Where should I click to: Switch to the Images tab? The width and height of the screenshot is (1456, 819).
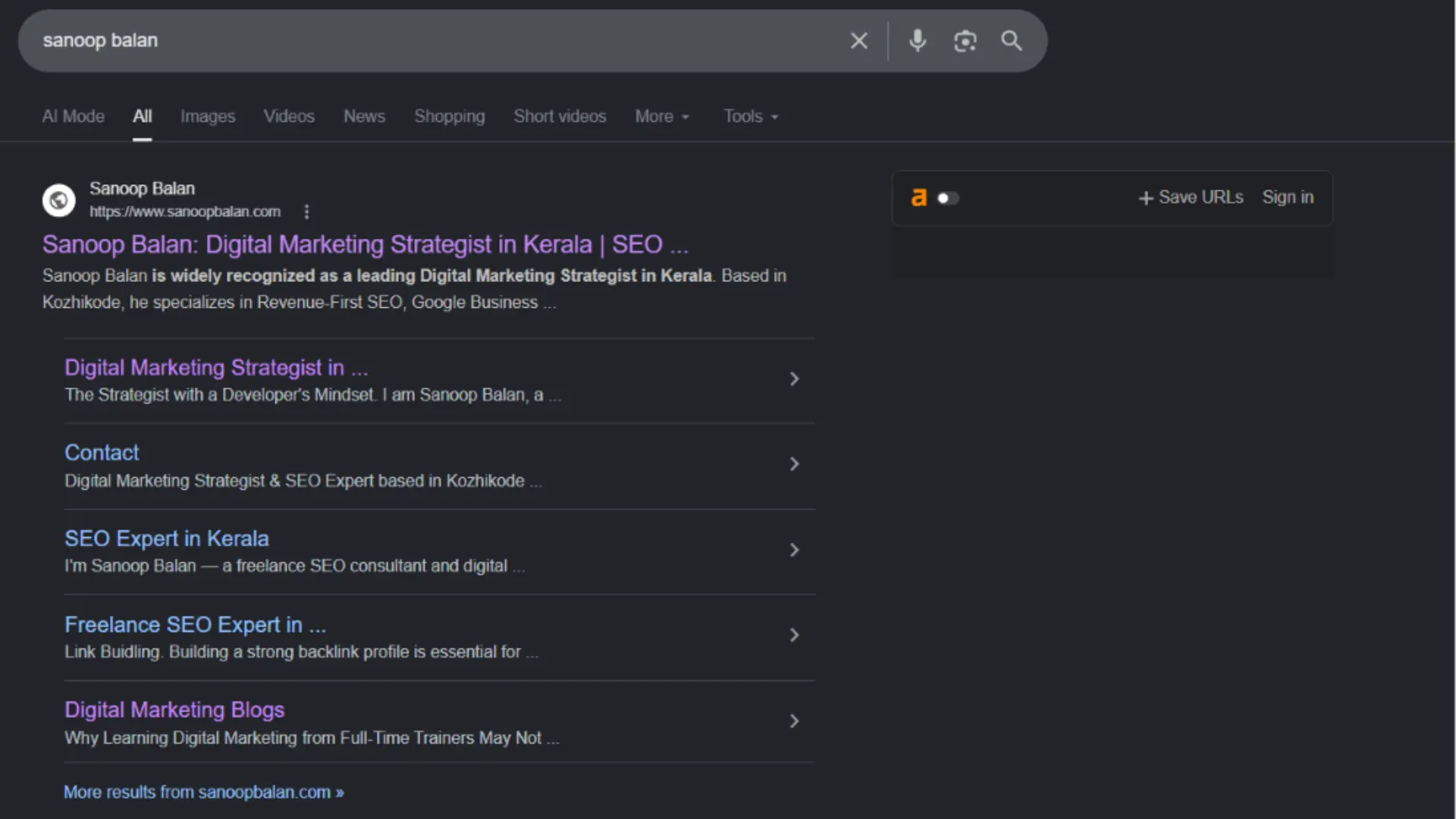pyautogui.click(x=208, y=117)
